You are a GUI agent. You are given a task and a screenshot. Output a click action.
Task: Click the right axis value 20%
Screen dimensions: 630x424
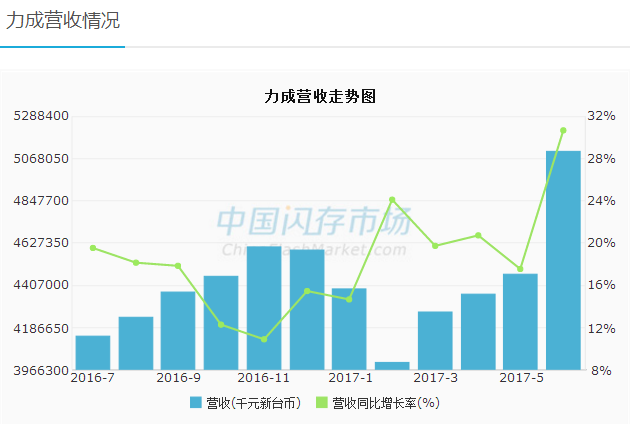601,243
